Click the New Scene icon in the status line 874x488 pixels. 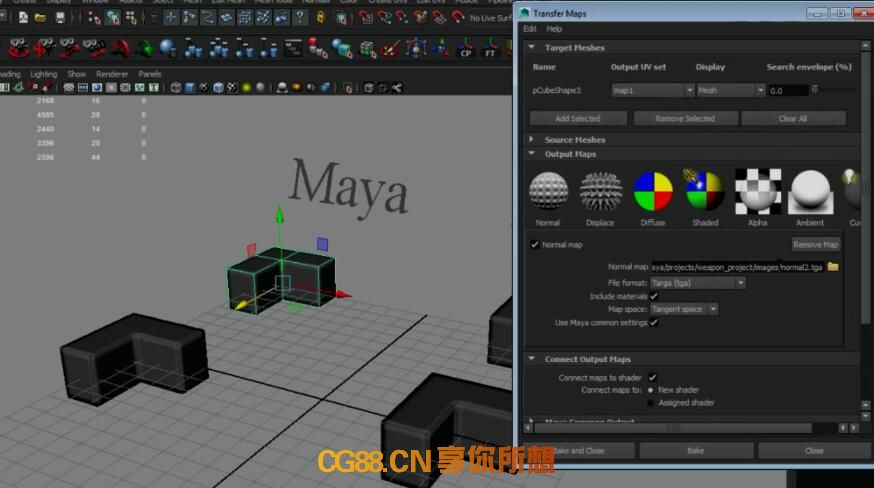click(x=23, y=18)
